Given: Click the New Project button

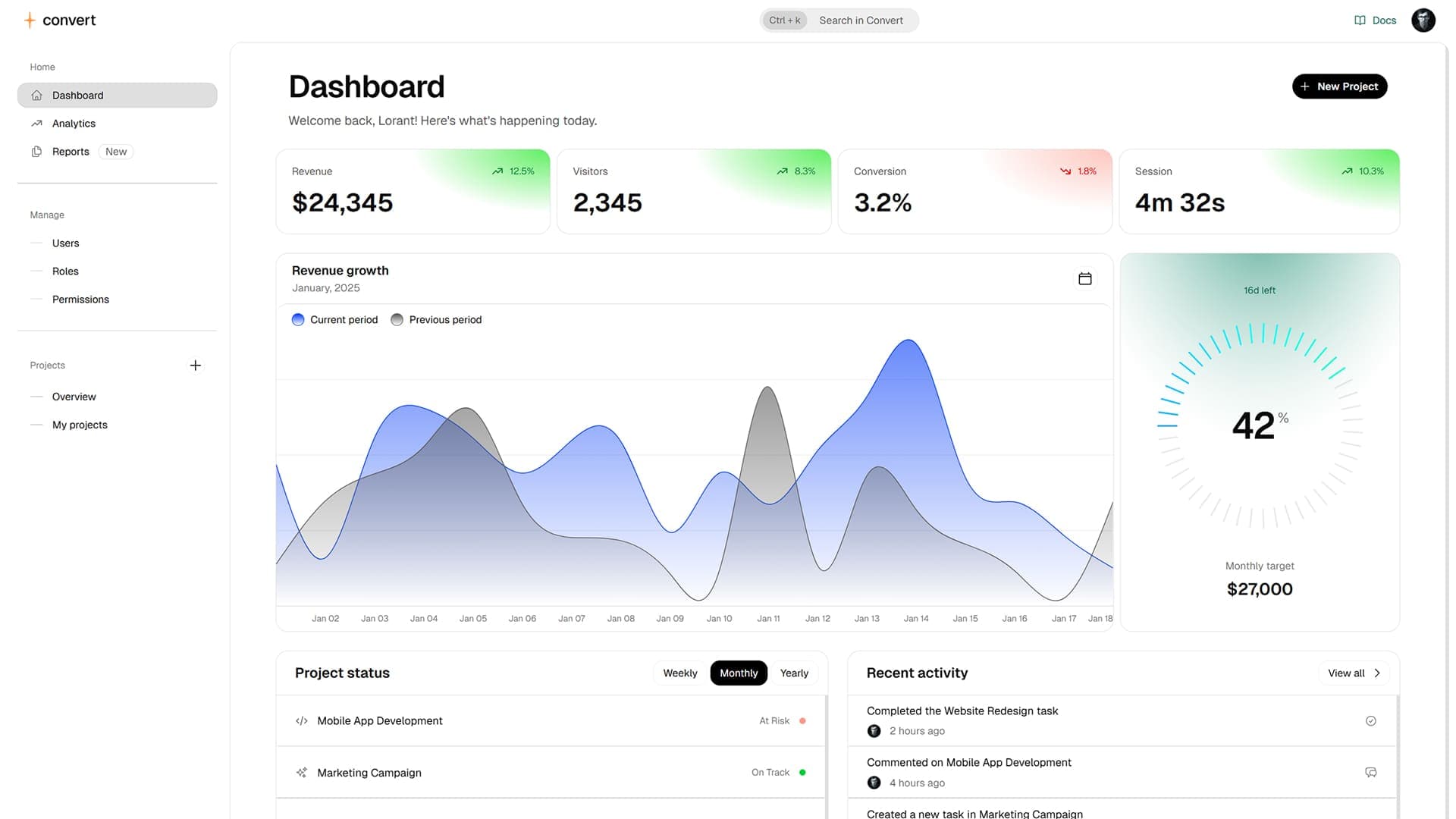Looking at the screenshot, I should point(1339,86).
